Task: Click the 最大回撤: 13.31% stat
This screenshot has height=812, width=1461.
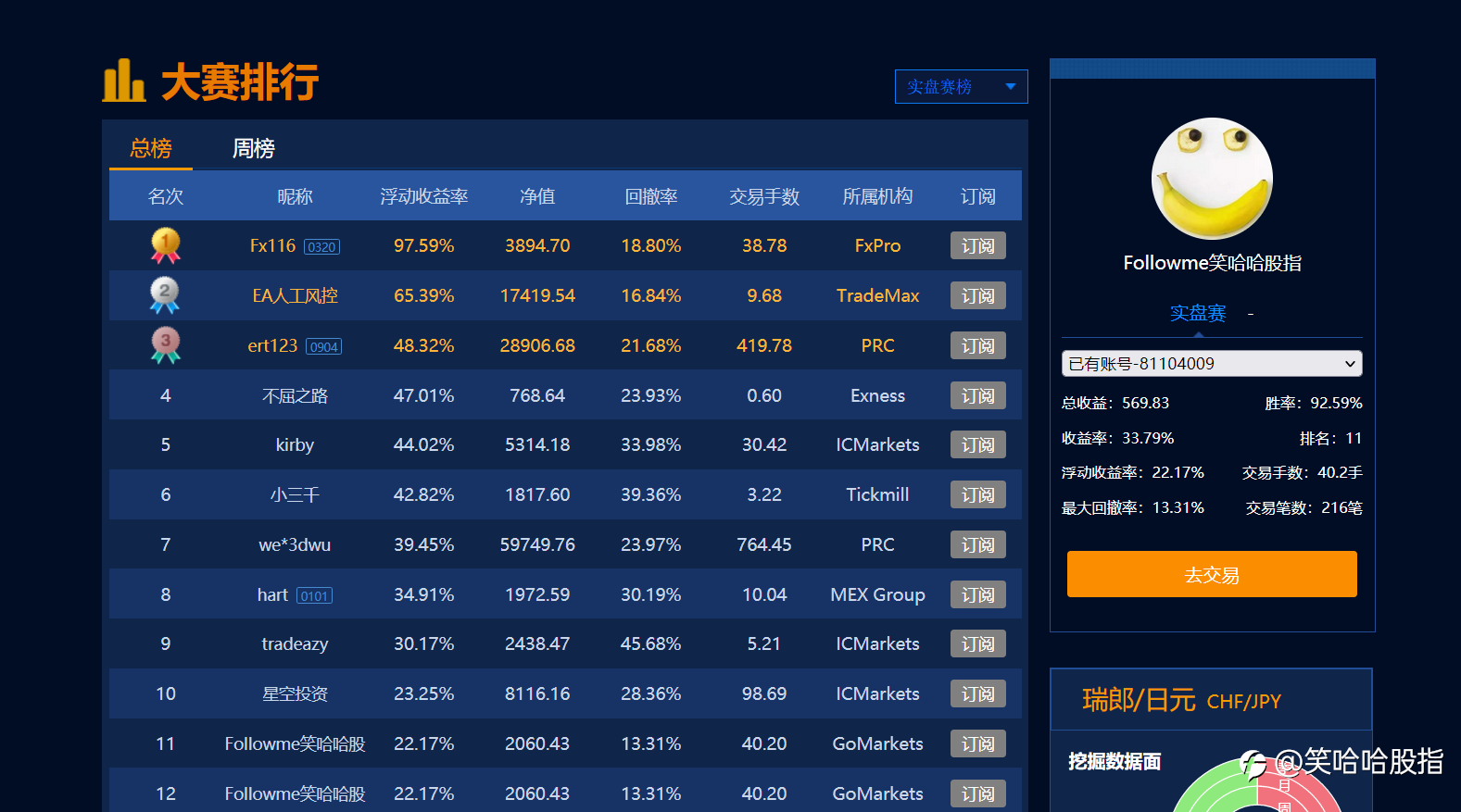Action: tap(1133, 507)
